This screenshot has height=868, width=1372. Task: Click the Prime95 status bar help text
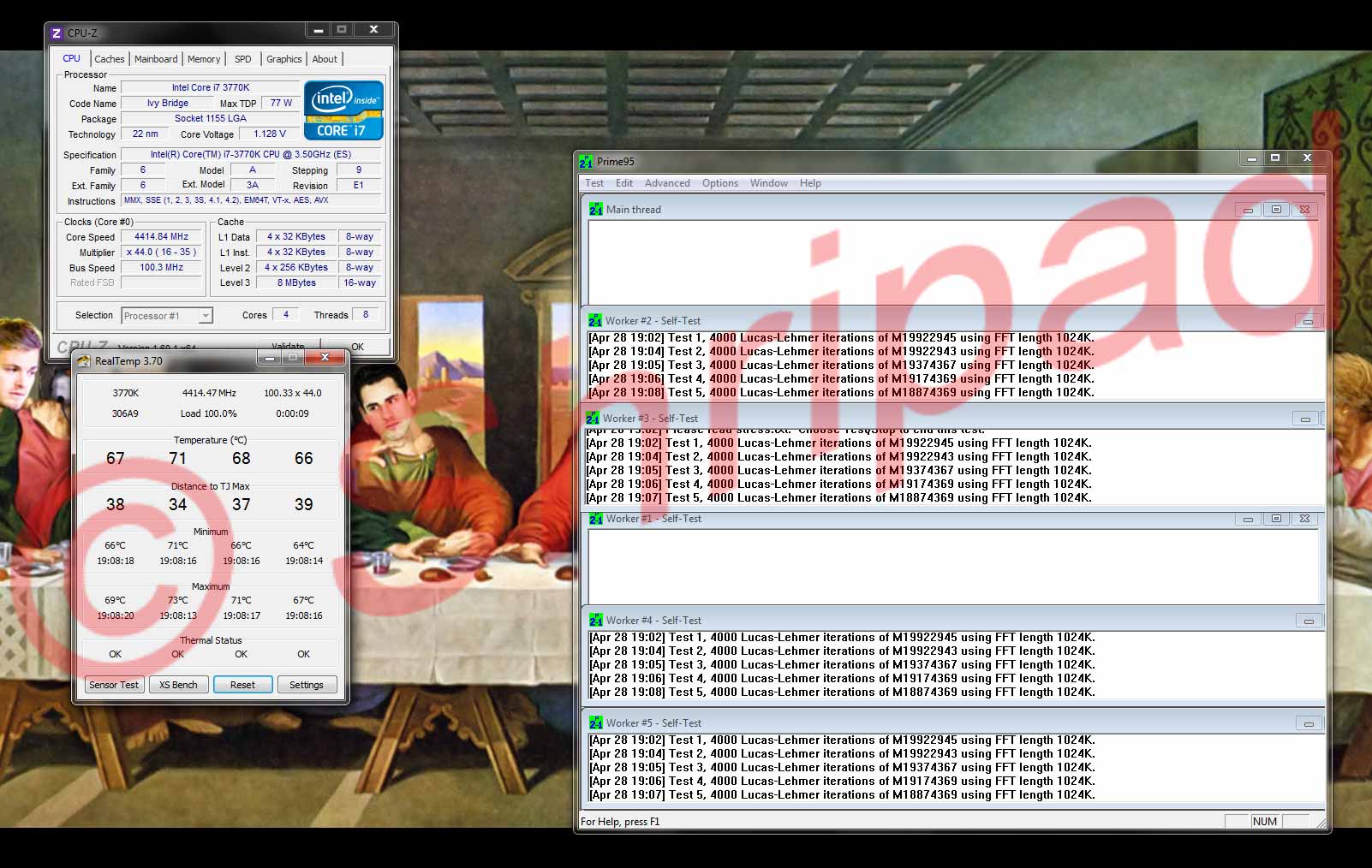(x=620, y=822)
